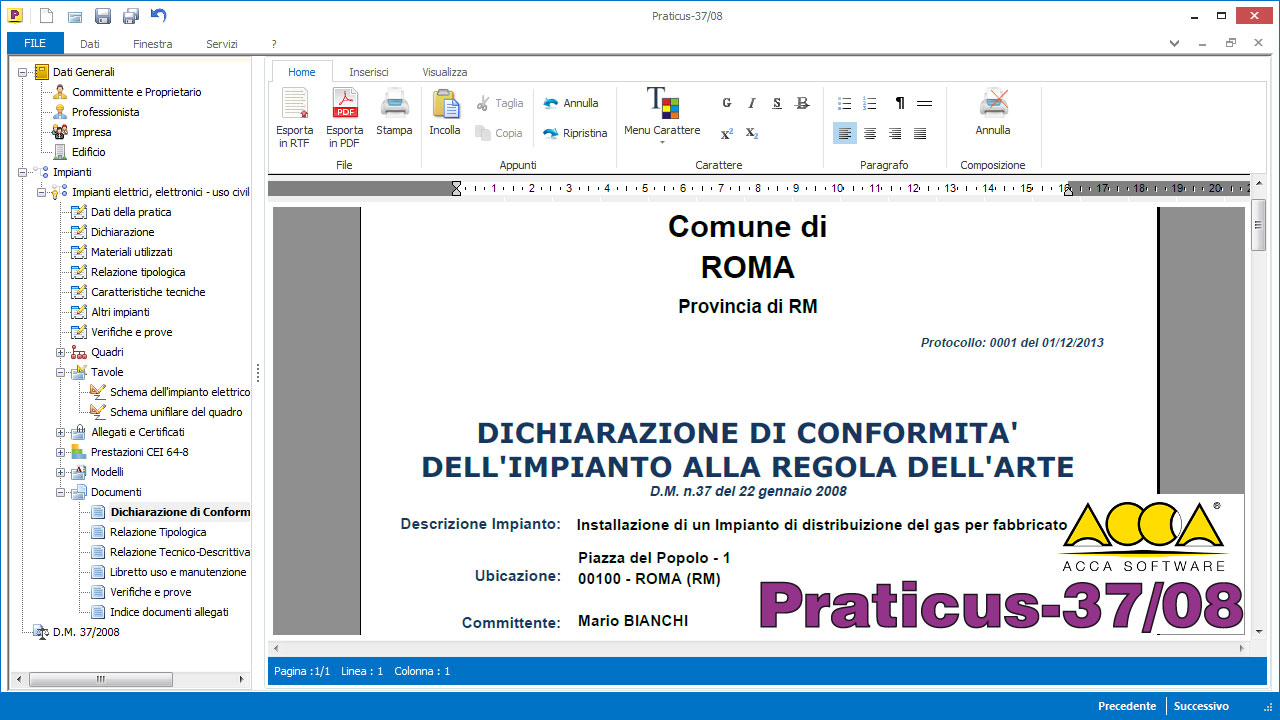This screenshot has height=720, width=1280.
Task: Set left text alignment
Action: (845, 133)
